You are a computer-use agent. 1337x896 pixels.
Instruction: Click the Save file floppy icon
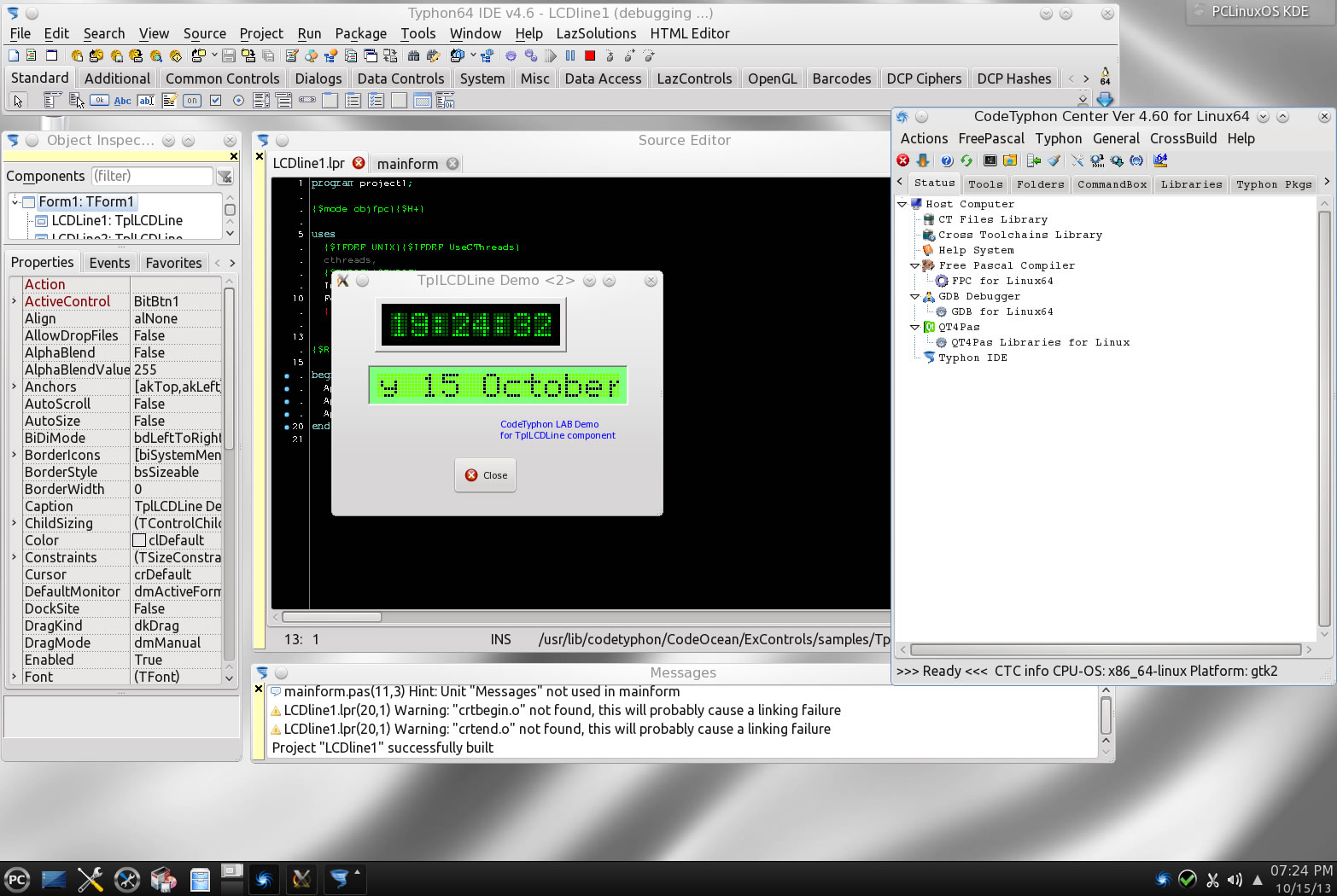229,55
